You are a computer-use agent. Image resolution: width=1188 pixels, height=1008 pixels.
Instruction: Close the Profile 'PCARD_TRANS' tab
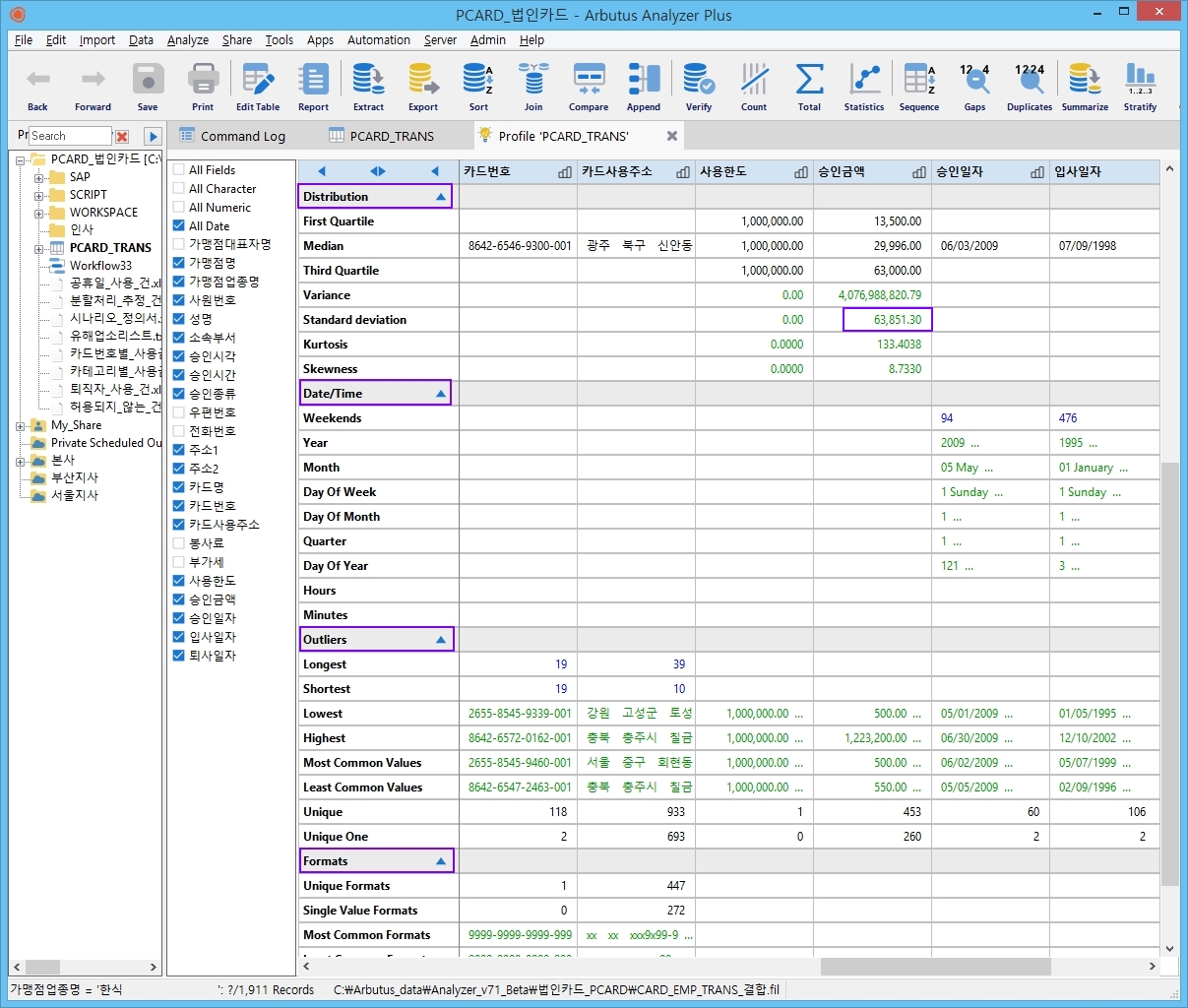point(672,136)
